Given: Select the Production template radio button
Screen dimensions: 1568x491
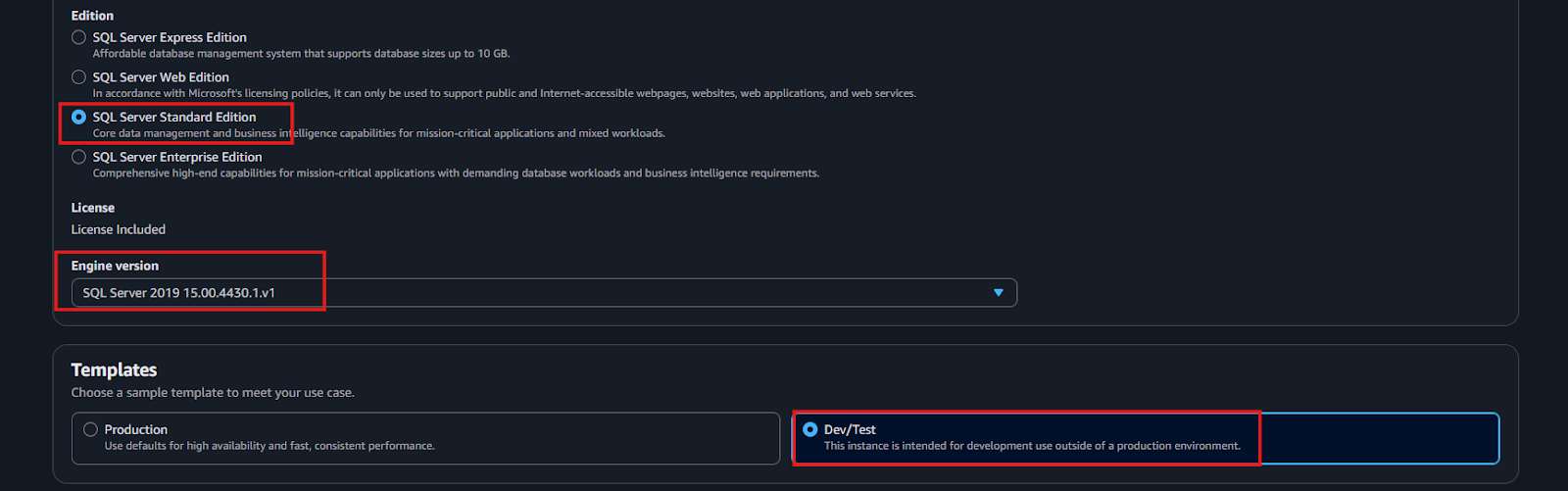Looking at the screenshot, I should pyautogui.click(x=90, y=429).
